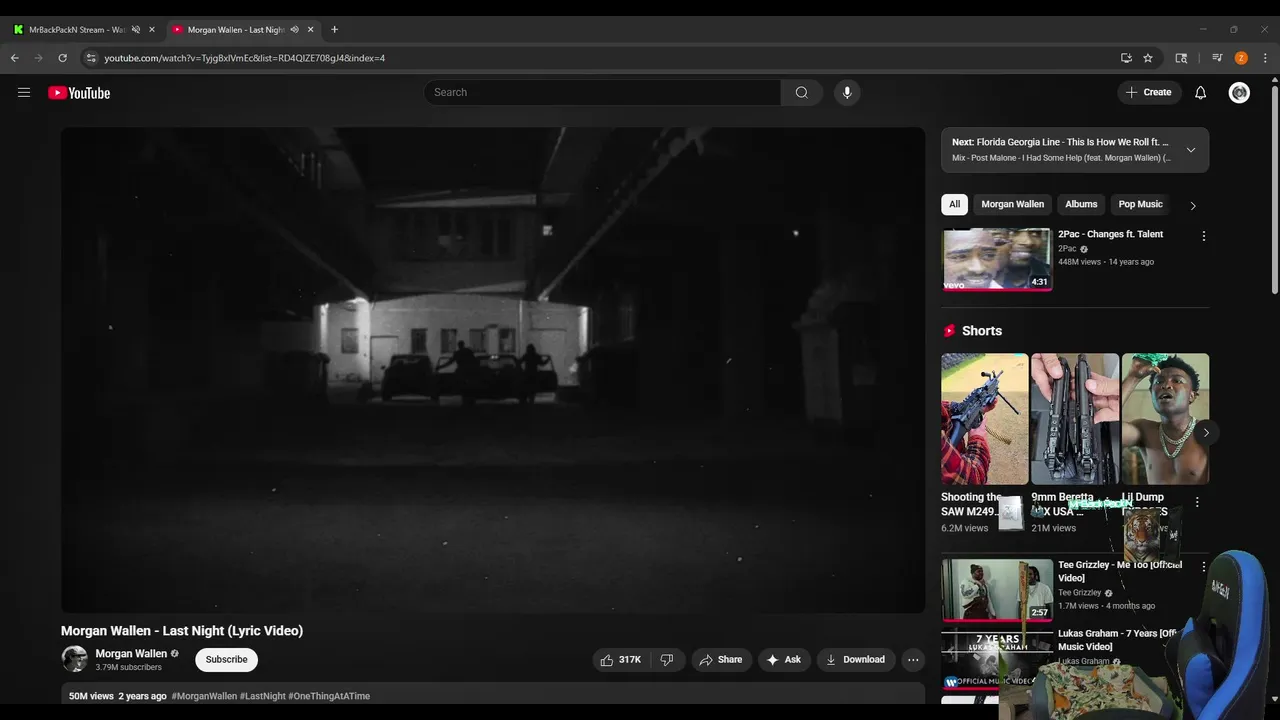Open the more actions three-dot button

[x=913, y=659]
